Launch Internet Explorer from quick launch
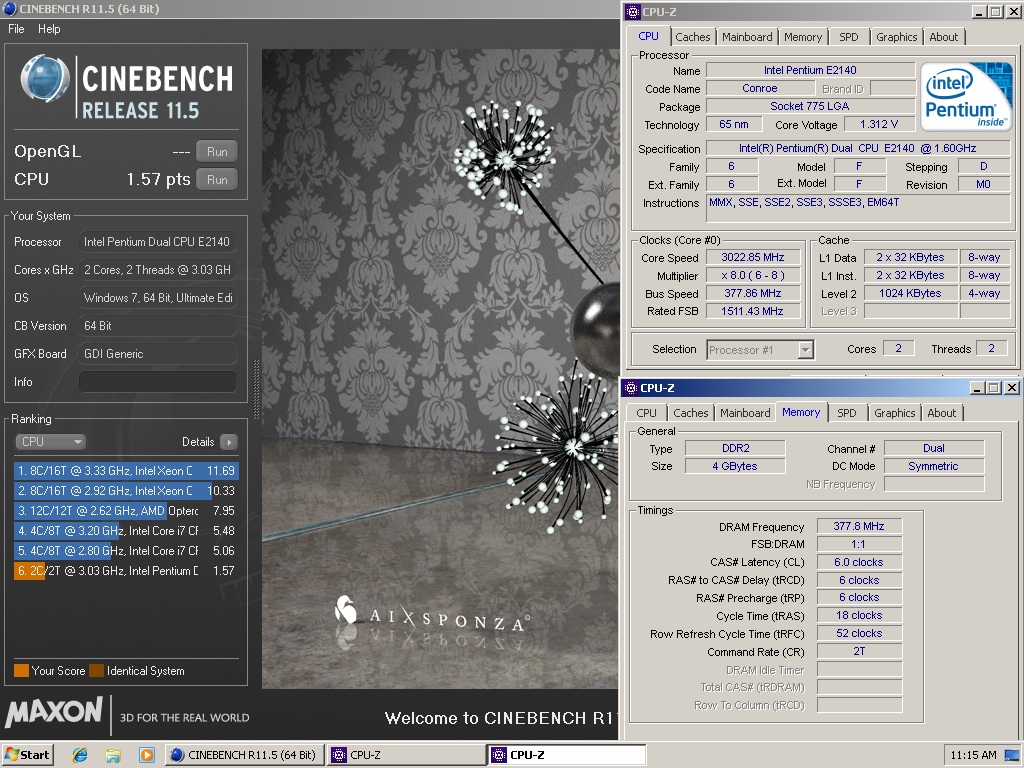Viewport: 1024px width, 768px height. click(x=80, y=756)
